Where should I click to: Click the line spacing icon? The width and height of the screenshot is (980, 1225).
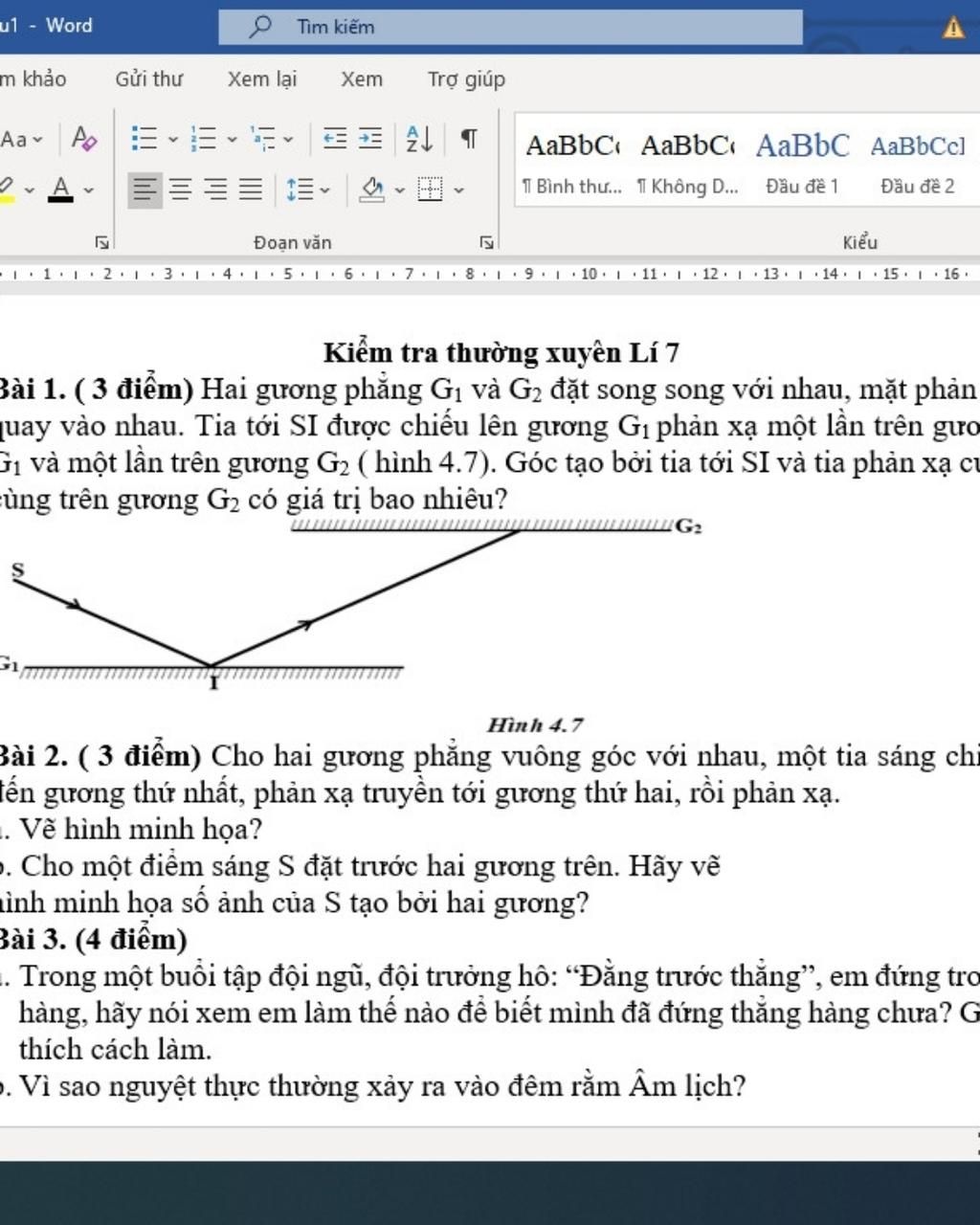click(x=299, y=189)
